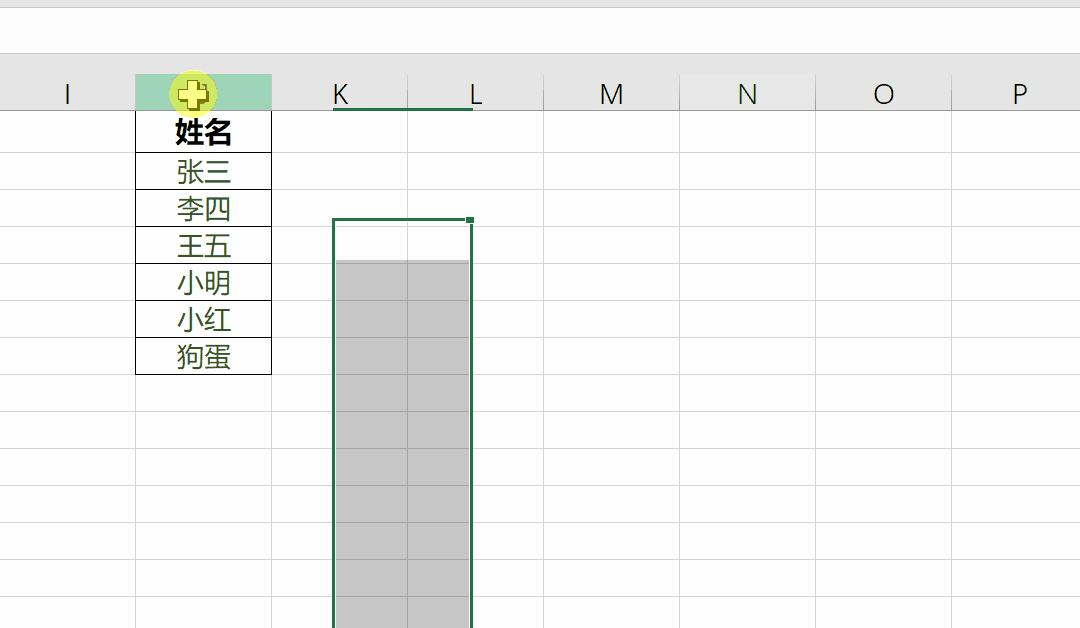Select column L header
The height and width of the screenshot is (628, 1080).
click(475, 94)
